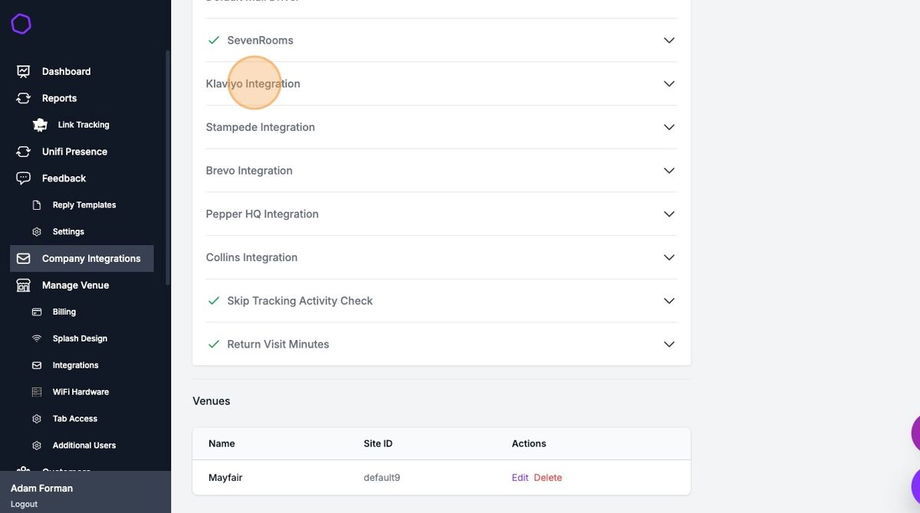Click the purple hexagon logo icon
This screenshot has height=513, width=920.
coord(21,24)
